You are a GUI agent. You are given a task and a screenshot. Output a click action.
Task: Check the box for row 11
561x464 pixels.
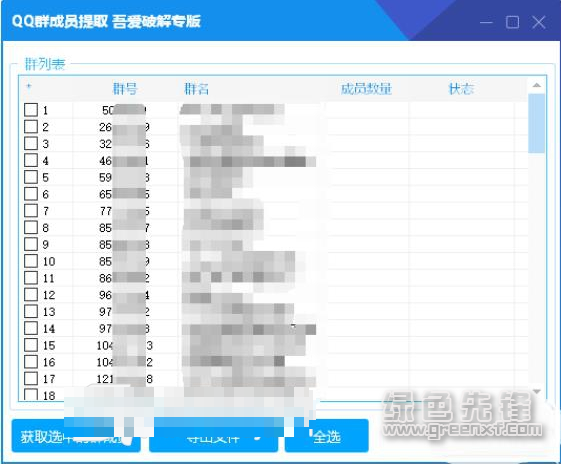coord(31,278)
